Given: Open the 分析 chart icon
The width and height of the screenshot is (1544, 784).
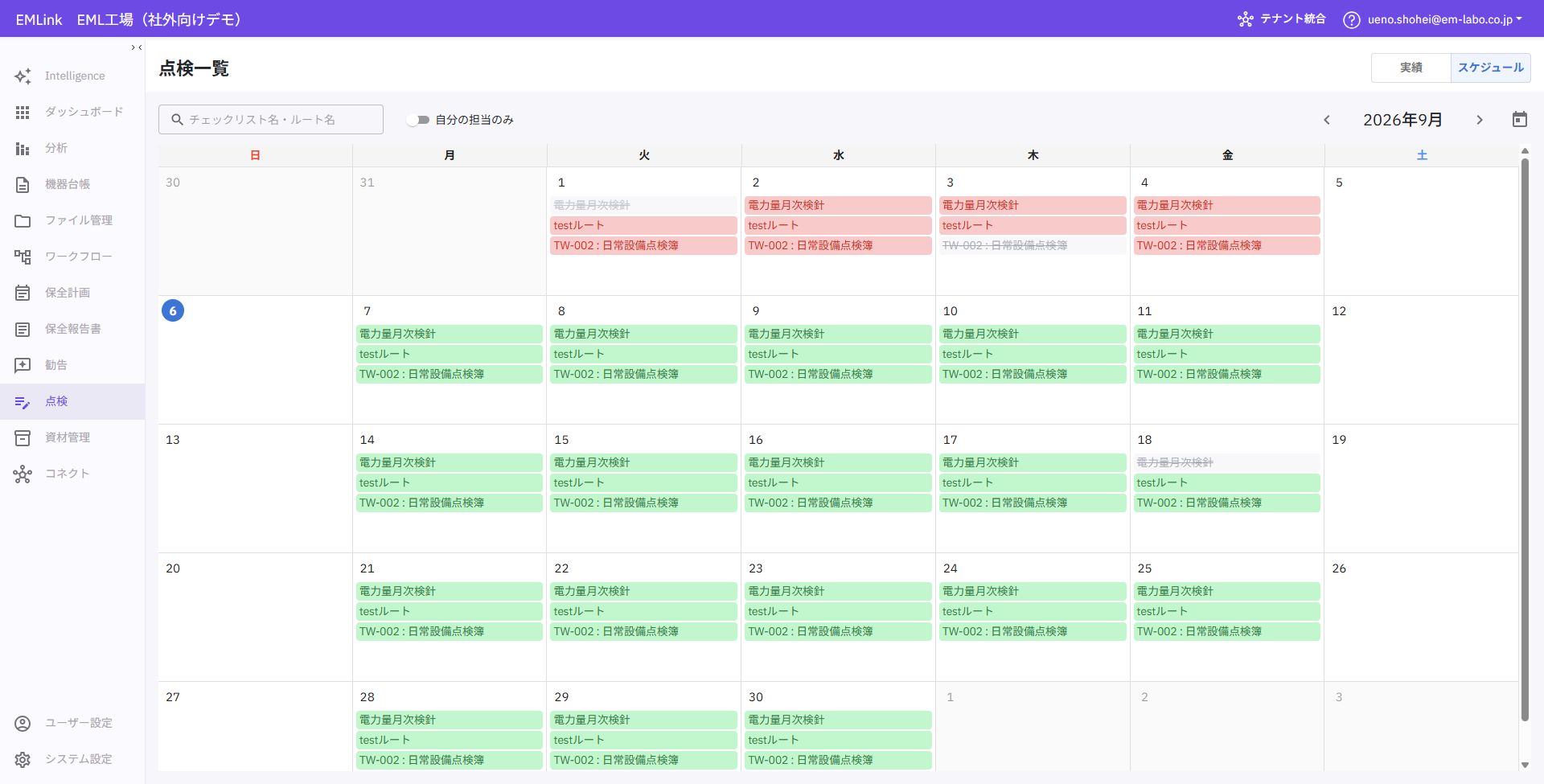Looking at the screenshot, I should [23, 148].
